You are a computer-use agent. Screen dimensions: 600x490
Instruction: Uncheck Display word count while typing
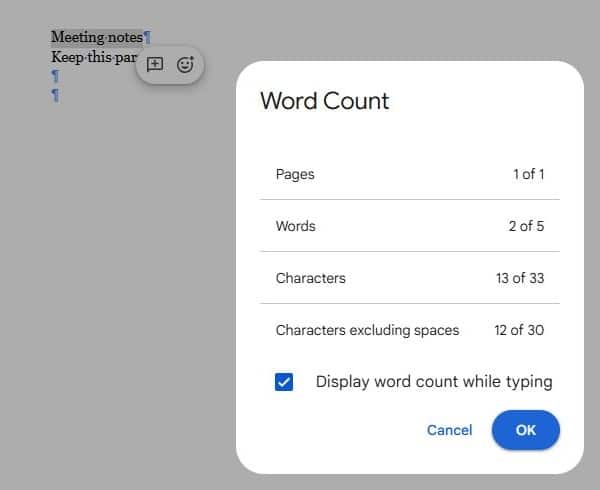[x=284, y=382]
